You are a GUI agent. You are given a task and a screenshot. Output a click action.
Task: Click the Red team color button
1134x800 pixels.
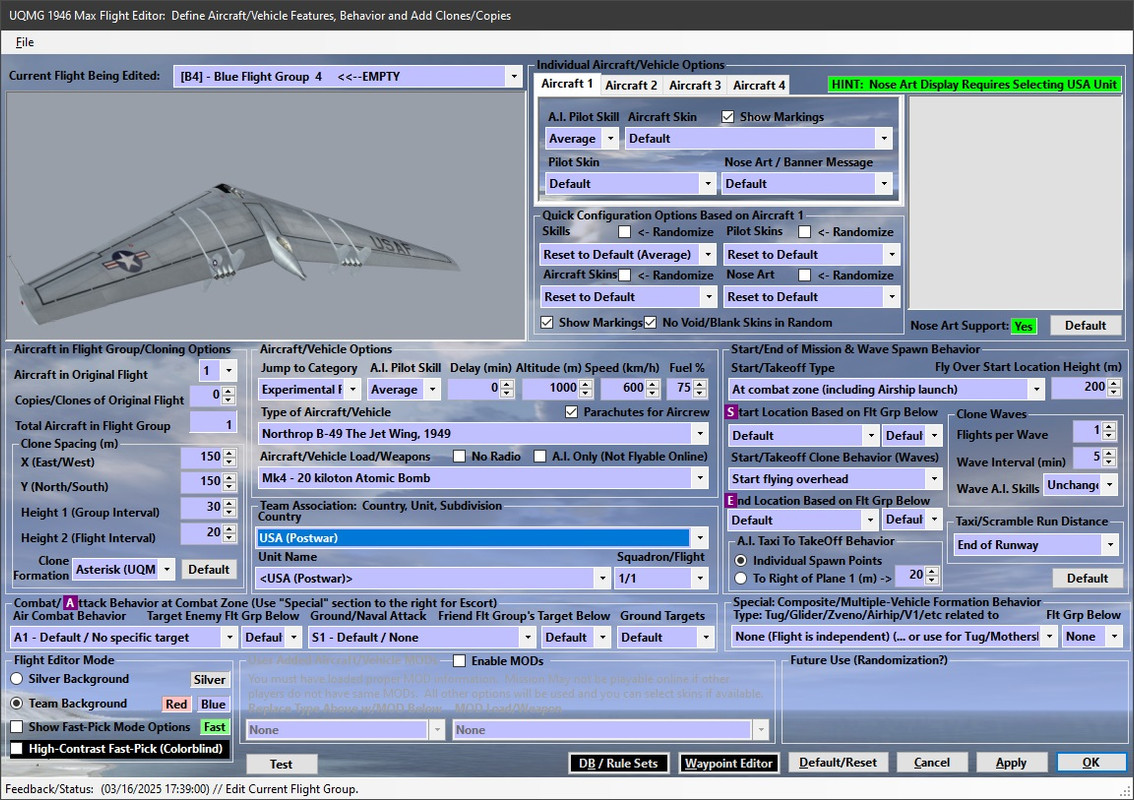click(x=176, y=704)
